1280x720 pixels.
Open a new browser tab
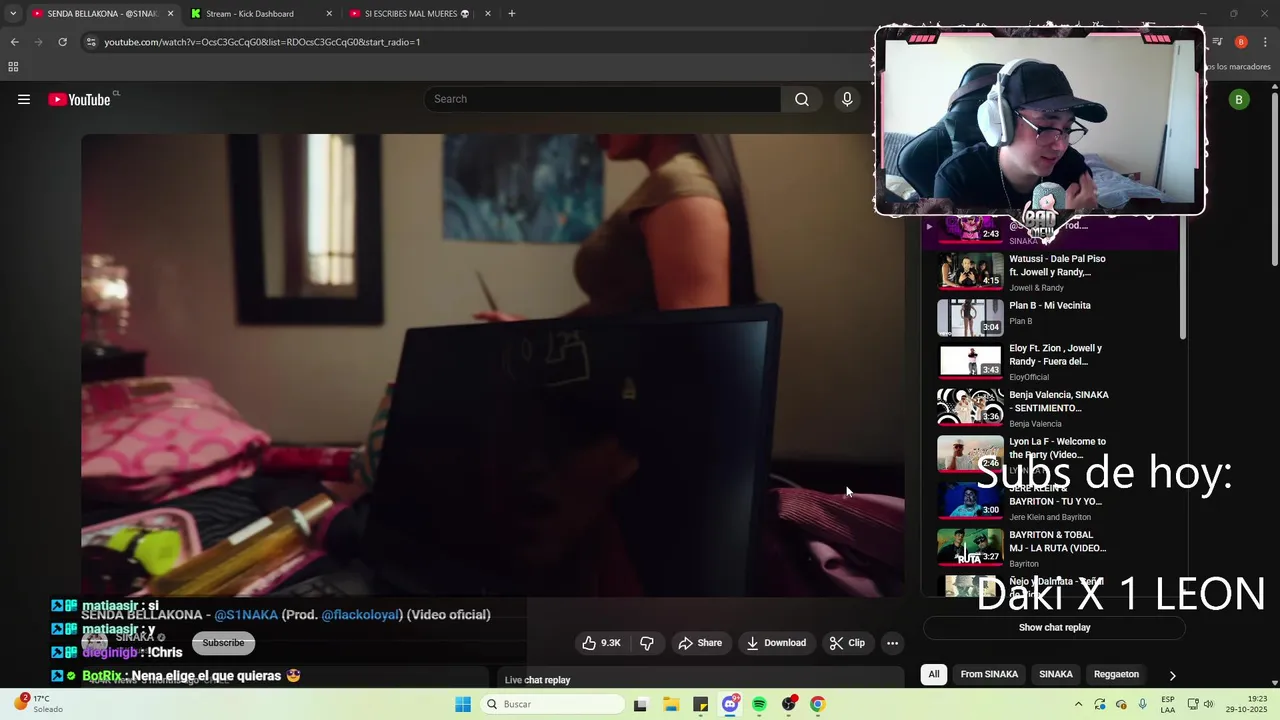coord(512,14)
